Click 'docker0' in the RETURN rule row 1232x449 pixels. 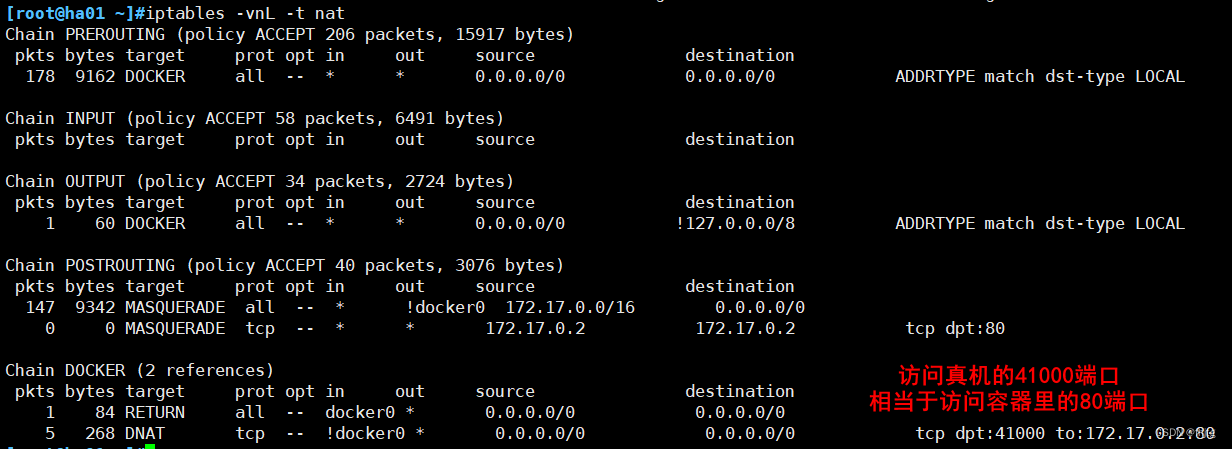(x=360, y=413)
